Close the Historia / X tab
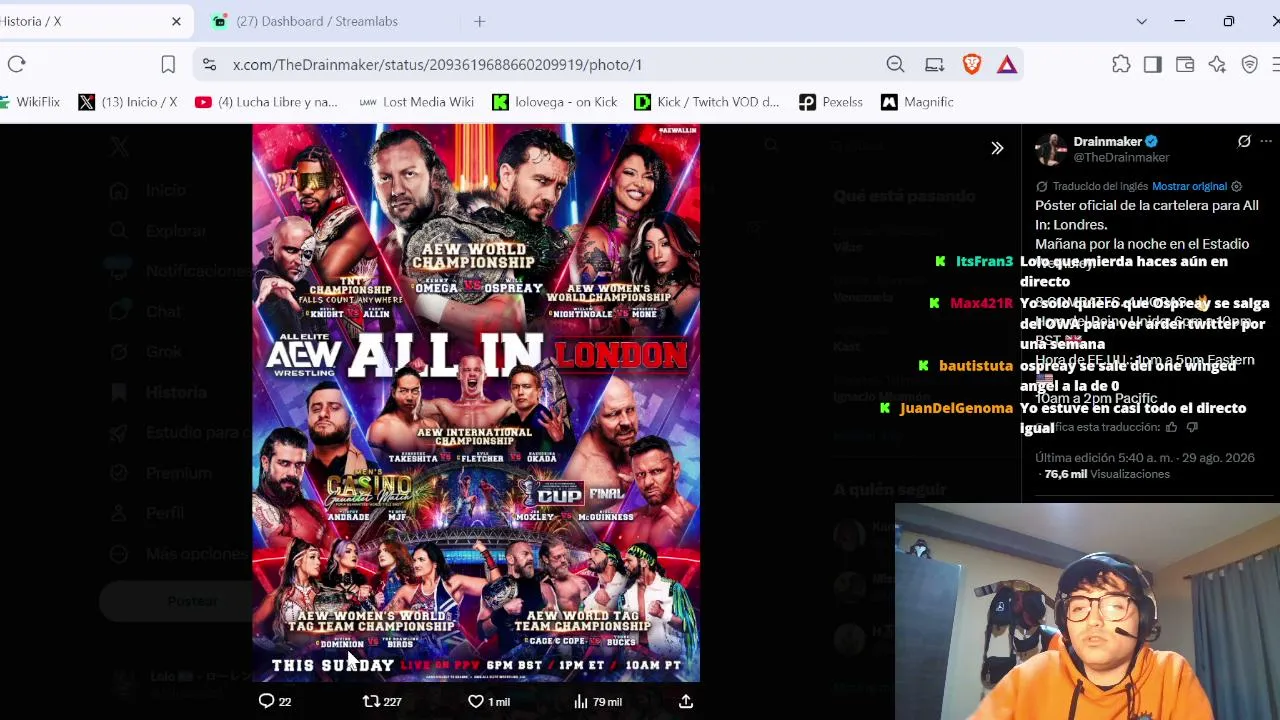This screenshot has width=1280, height=720. click(176, 21)
